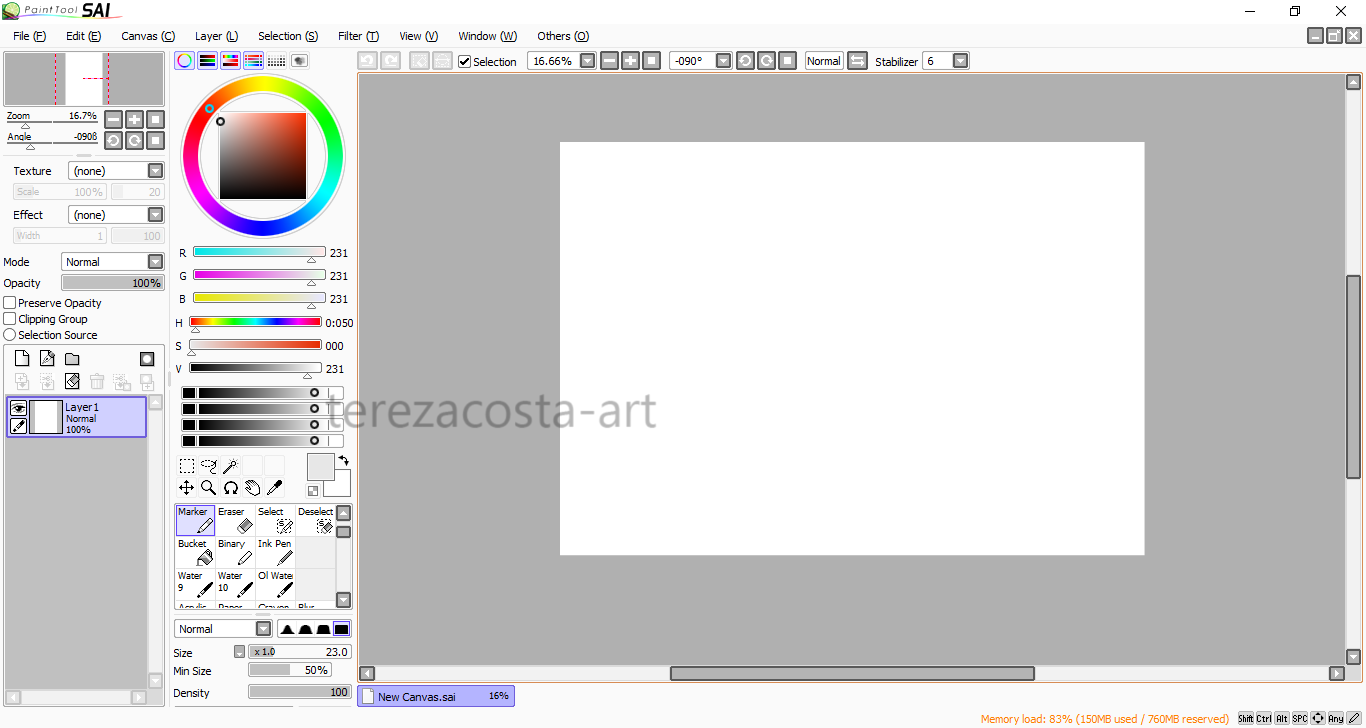The height and width of the screenshot is (728, 1366).
Task: Create a new layer folder
Action: (x=72, y=359)
